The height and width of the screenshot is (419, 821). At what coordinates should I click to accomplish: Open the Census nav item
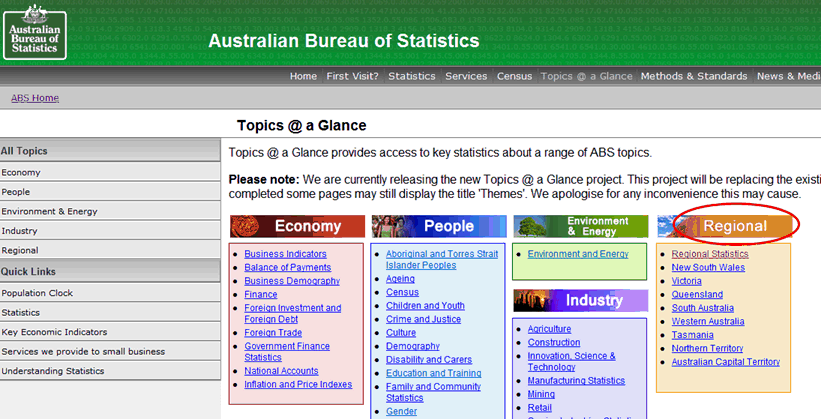point(514,76)
